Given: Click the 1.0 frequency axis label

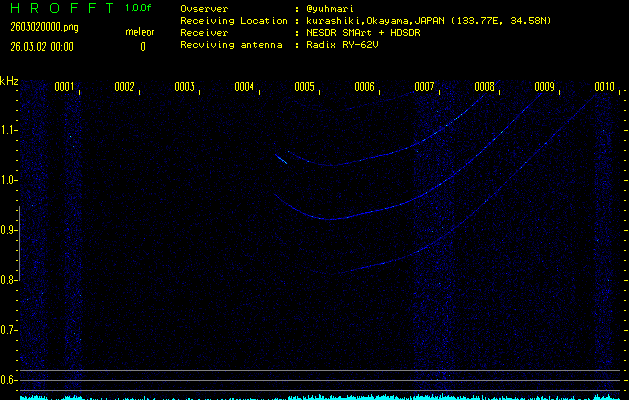Looking at the screenshot, I should click(9, 180).
